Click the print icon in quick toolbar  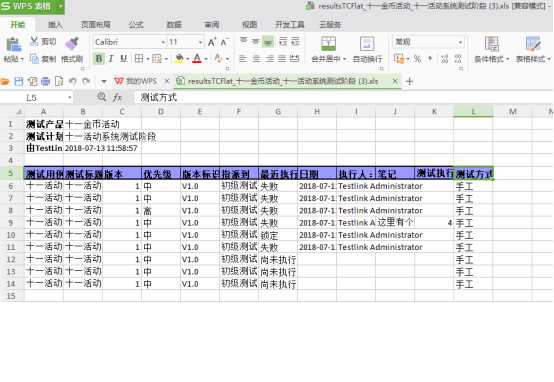[46, 82]
